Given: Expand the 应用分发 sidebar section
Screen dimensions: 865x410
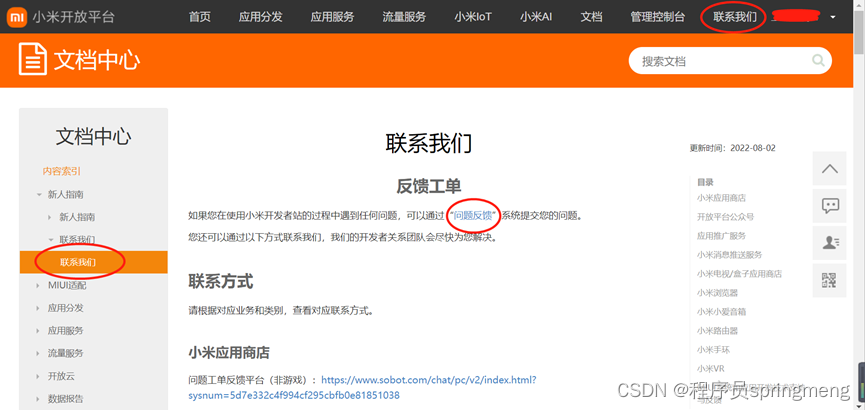Looking at the screenshot, I should coord(38,308).
